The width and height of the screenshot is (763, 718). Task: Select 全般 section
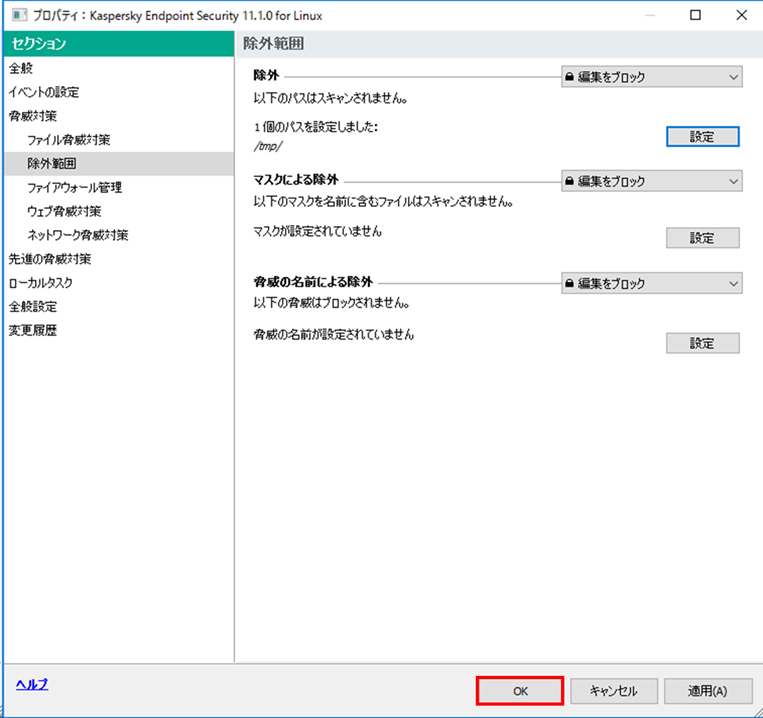click(119, 69)
